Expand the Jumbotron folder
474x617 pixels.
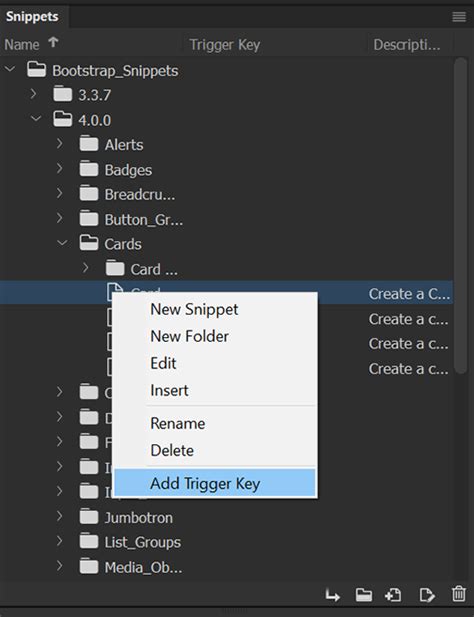coord(59,516)
